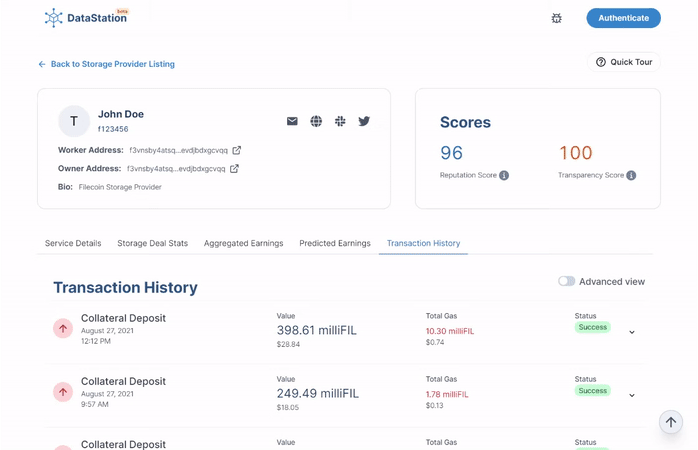Switch to Storage Deal Stats tab
This screenshot has height=450, width=698.
[x=153, y=243]
